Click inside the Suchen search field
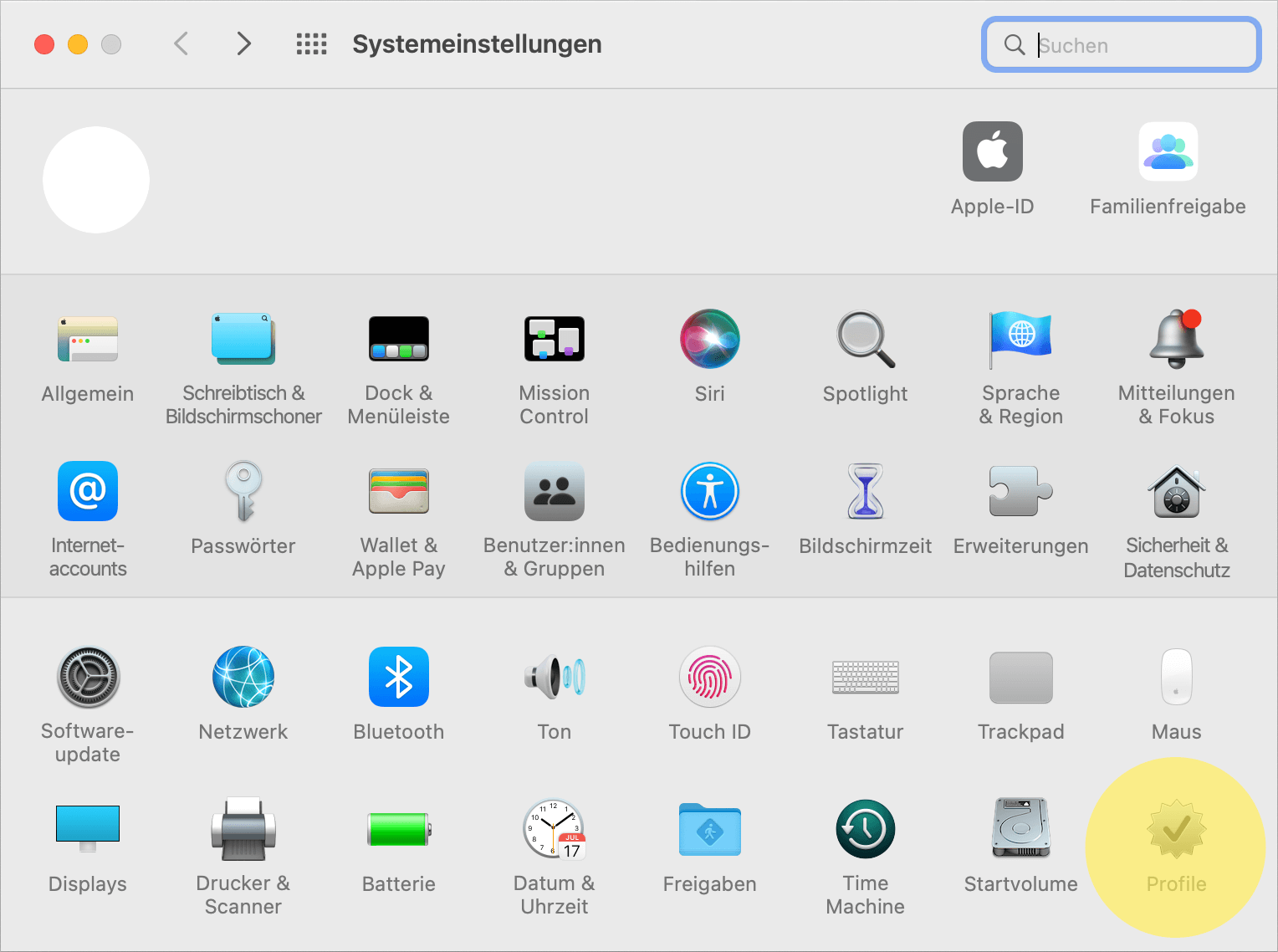This screenshot has height=952, width=1278. 1121,45
